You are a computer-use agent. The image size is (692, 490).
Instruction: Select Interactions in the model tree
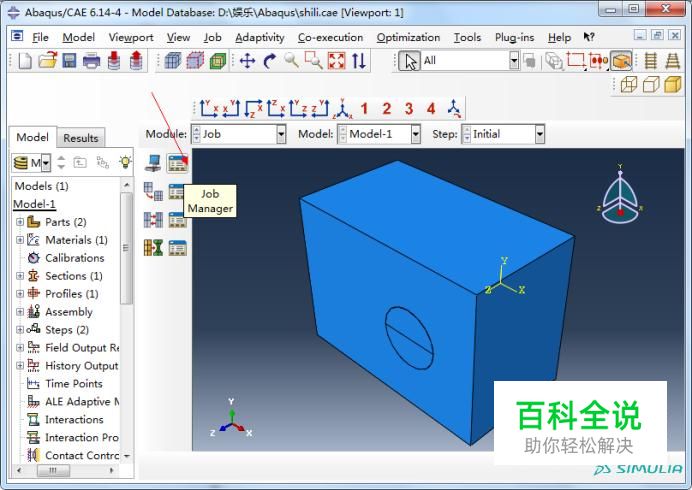[x=74, y=419]
